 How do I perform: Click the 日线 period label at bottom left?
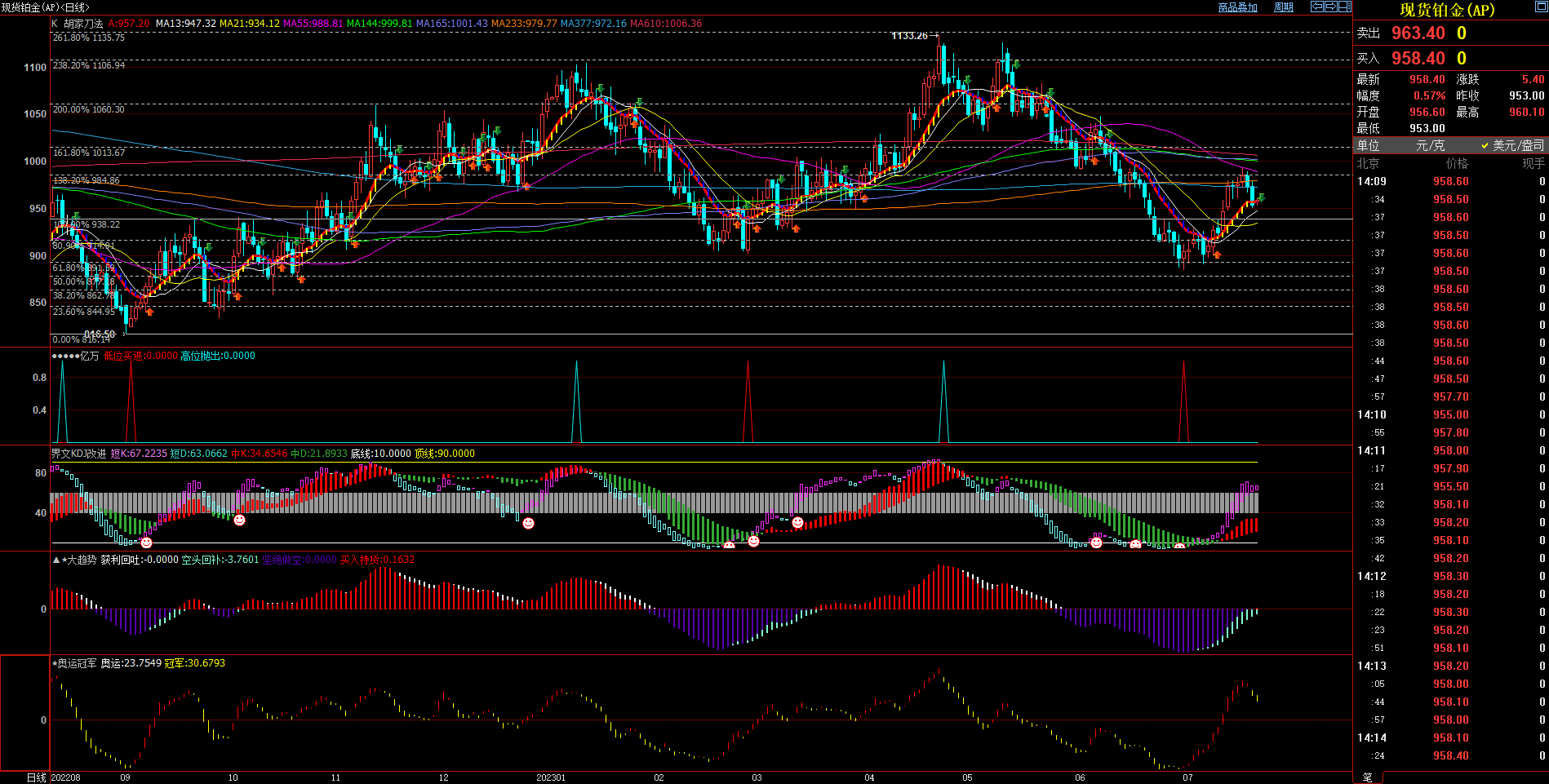(37, 777)
